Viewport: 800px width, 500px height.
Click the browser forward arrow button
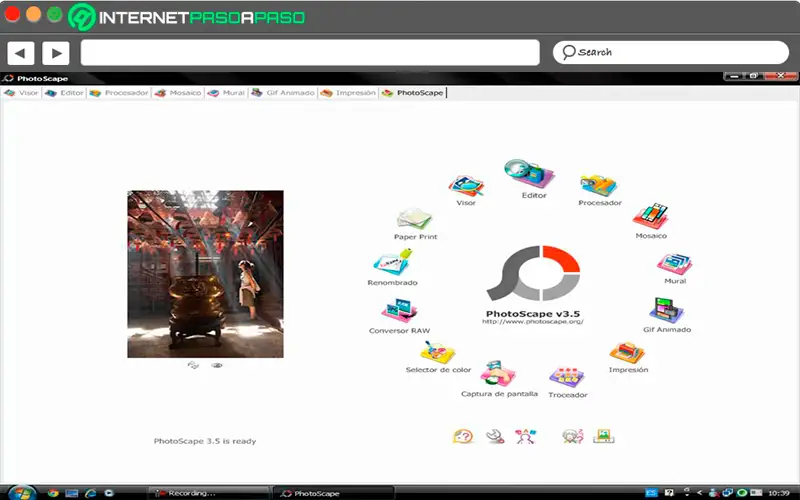(x=56, y=53)
